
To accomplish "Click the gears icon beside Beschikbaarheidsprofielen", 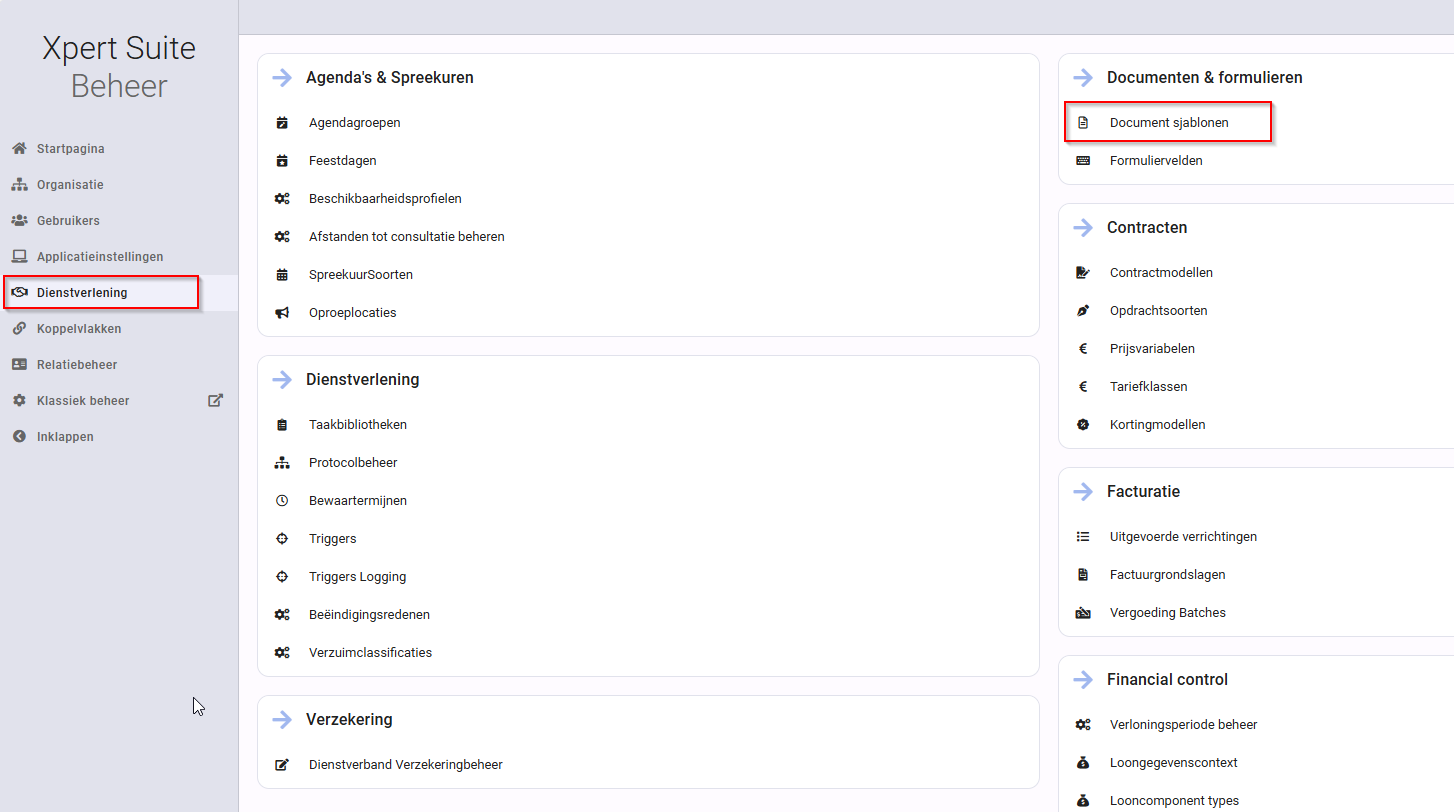I will coord(282,198).
